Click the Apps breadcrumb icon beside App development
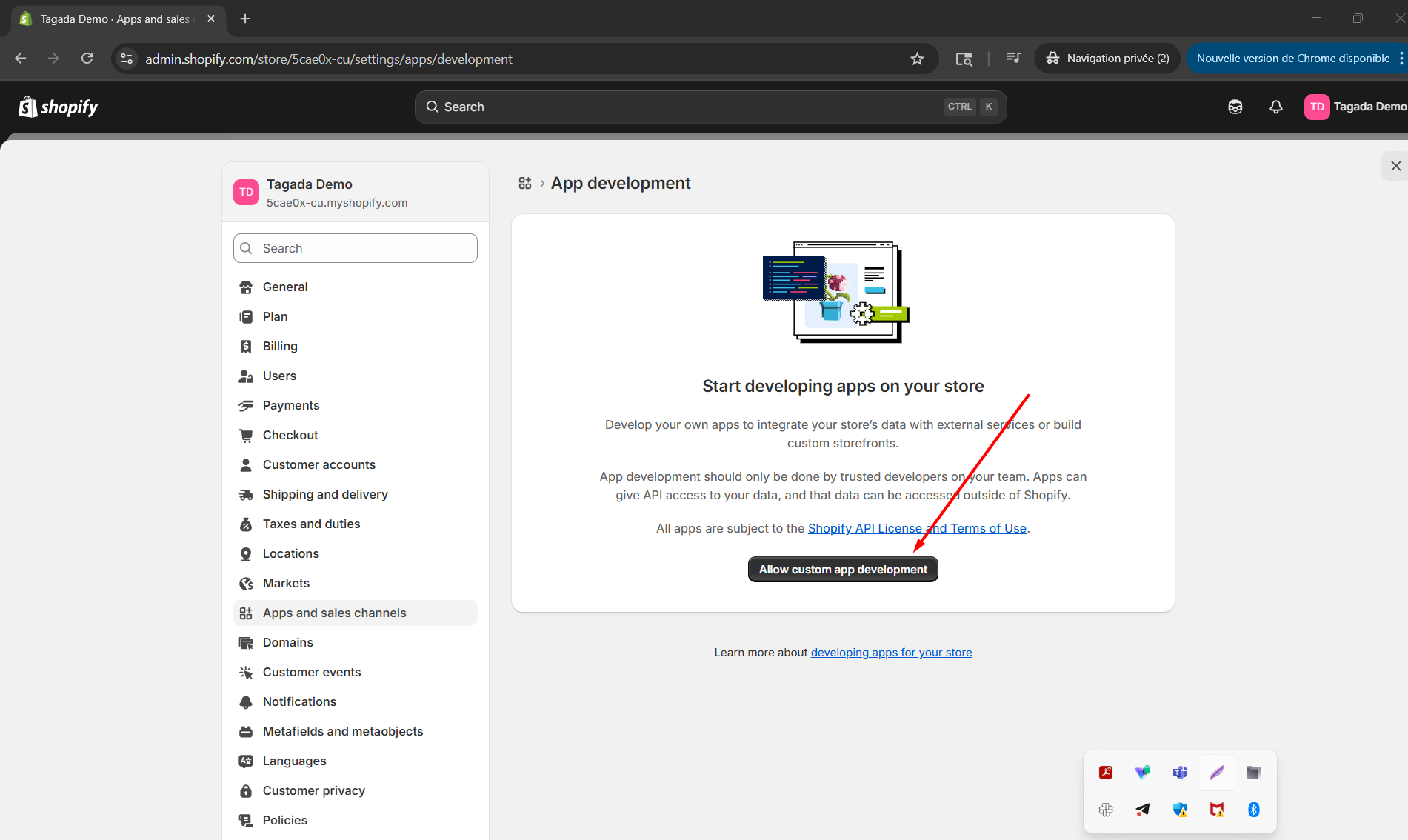 525,183
